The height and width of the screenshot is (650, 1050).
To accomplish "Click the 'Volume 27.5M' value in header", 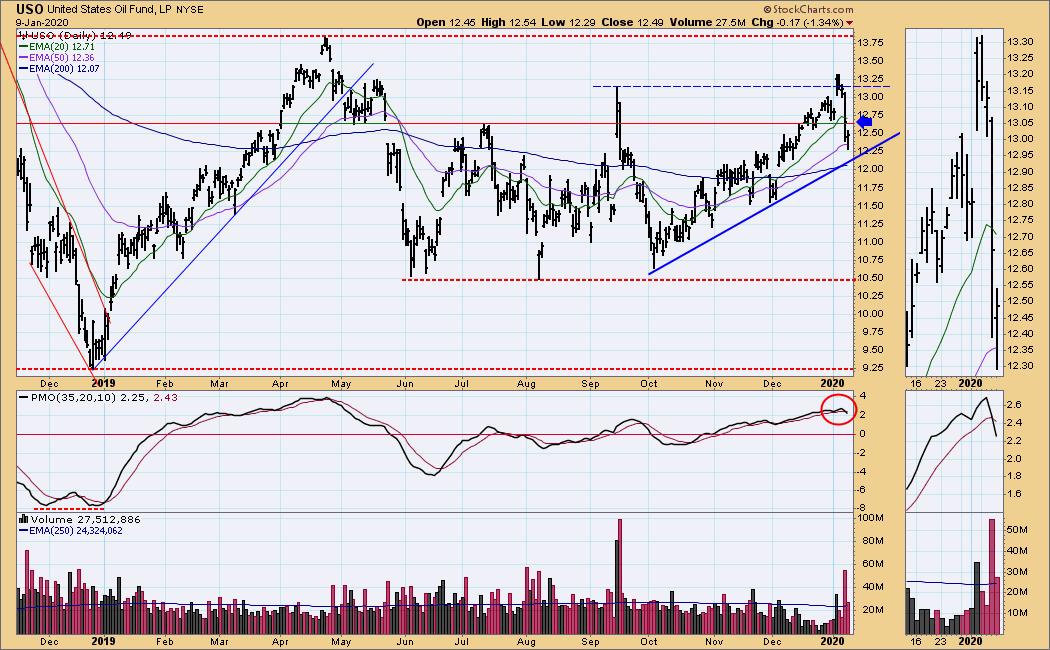I will pos(708,22).
